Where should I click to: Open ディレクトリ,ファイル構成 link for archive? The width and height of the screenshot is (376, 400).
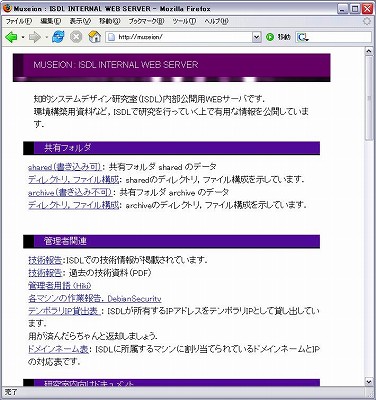tap(73, 205)
